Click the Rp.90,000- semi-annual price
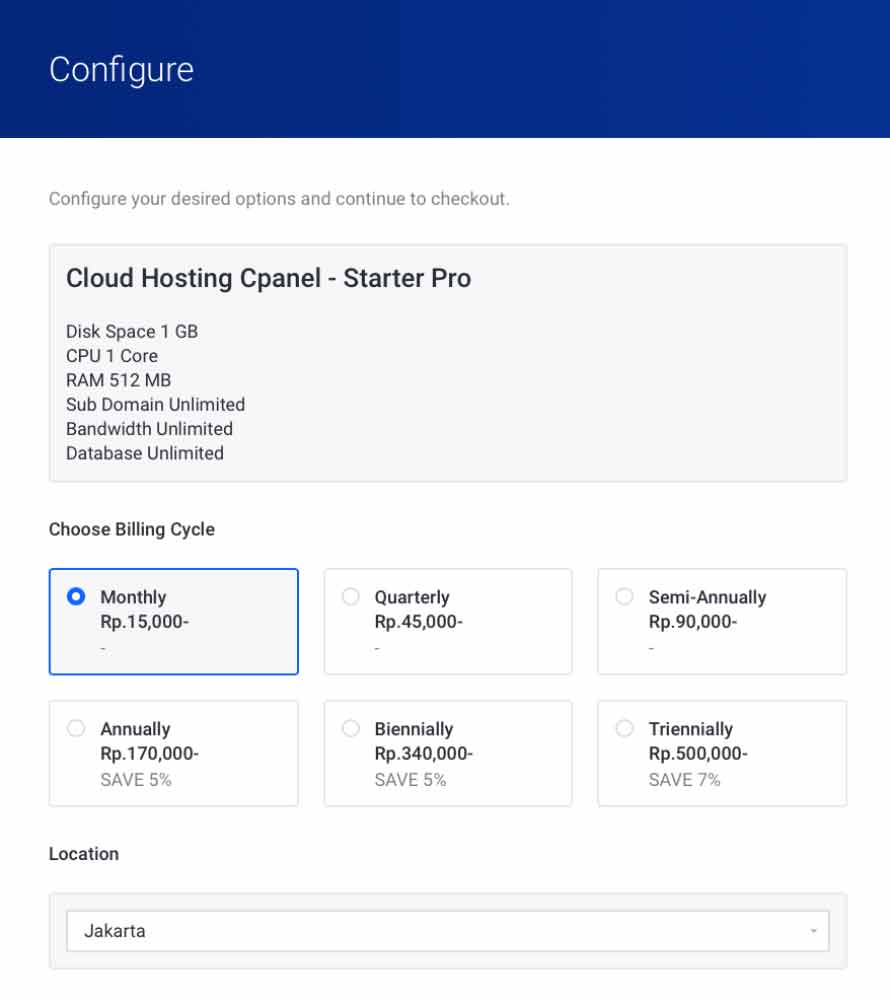This screenshot has width=890, height=1000. point(693,622)
